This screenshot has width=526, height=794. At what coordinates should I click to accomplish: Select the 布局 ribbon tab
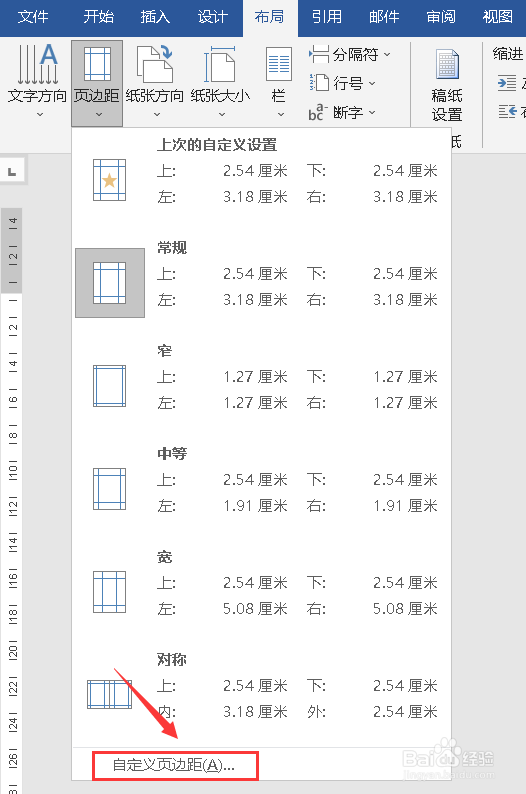click(x=270, y=17)
